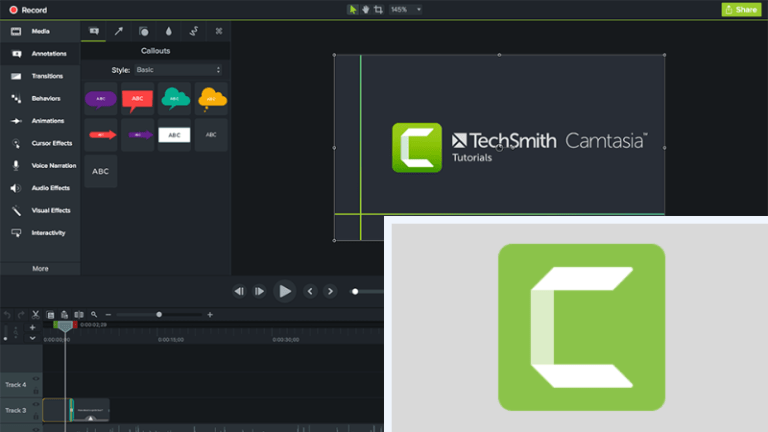Choose the small plain ABC text callout

[x=211, y=135]
